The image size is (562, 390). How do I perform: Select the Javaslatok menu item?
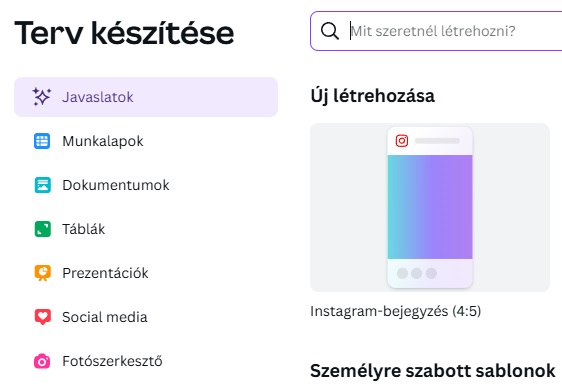[146, 97]
